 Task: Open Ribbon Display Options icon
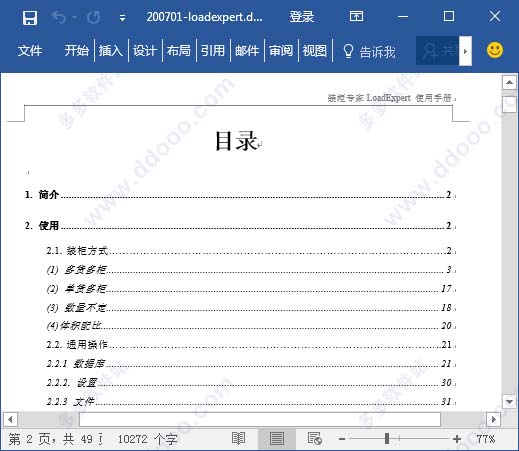[x=356, y=16]
